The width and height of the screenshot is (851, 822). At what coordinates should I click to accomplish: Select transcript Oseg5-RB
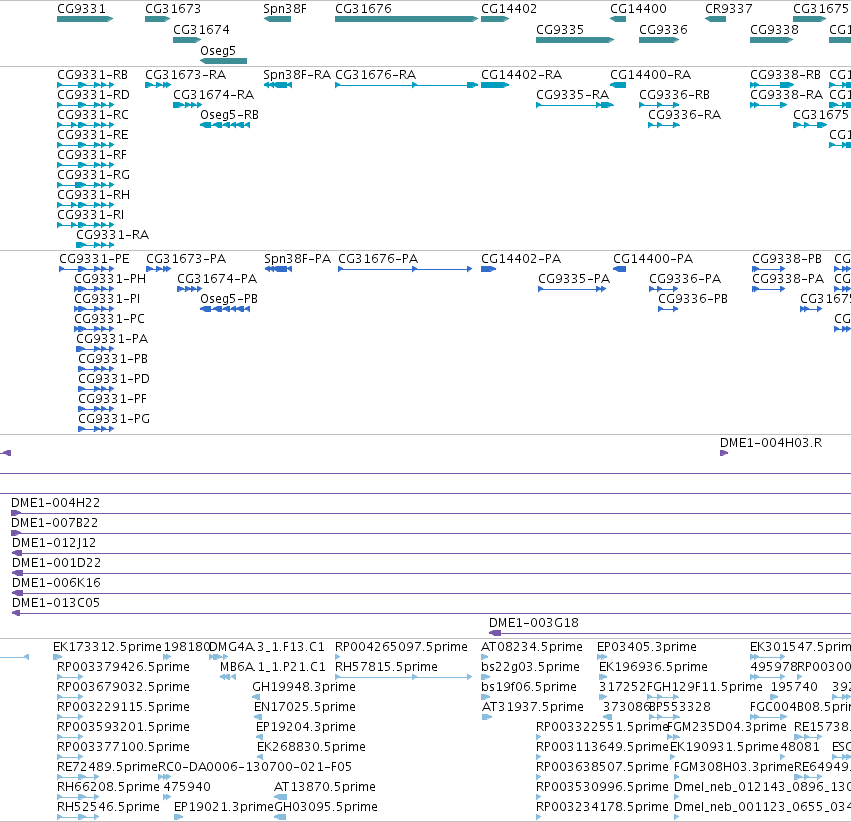click(225, 125)
